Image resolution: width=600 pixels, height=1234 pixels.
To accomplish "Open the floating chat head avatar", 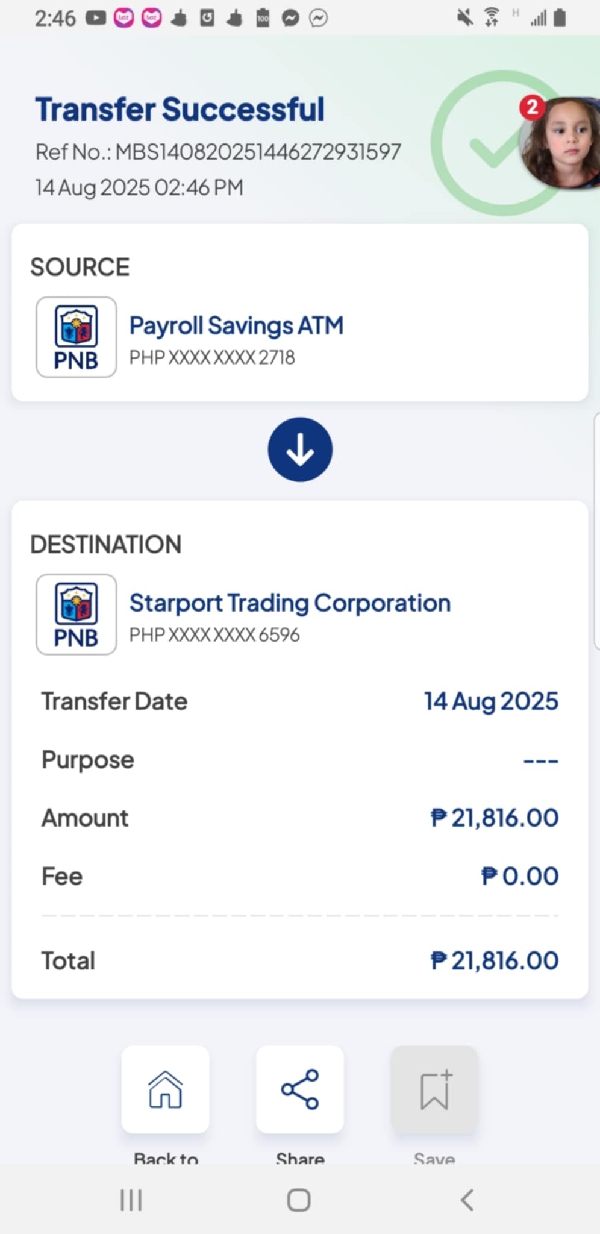I will click(x=564, y=142).
